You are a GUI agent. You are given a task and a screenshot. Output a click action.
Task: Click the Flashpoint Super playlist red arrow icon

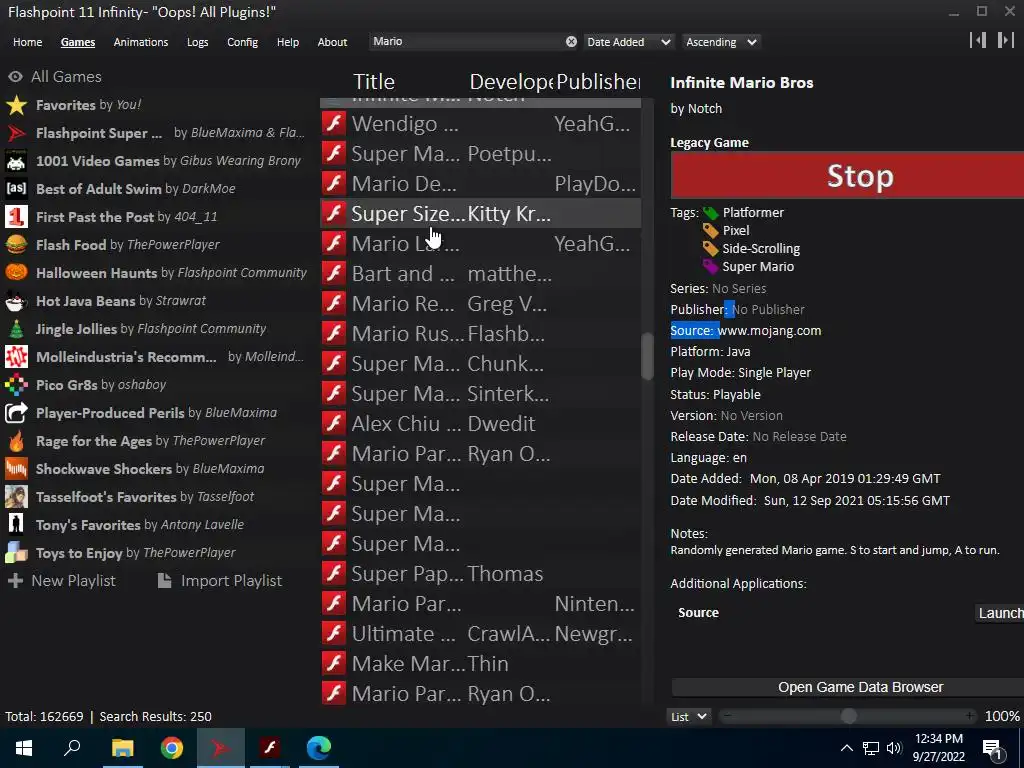pyautogui.click(x=16, y=133)
